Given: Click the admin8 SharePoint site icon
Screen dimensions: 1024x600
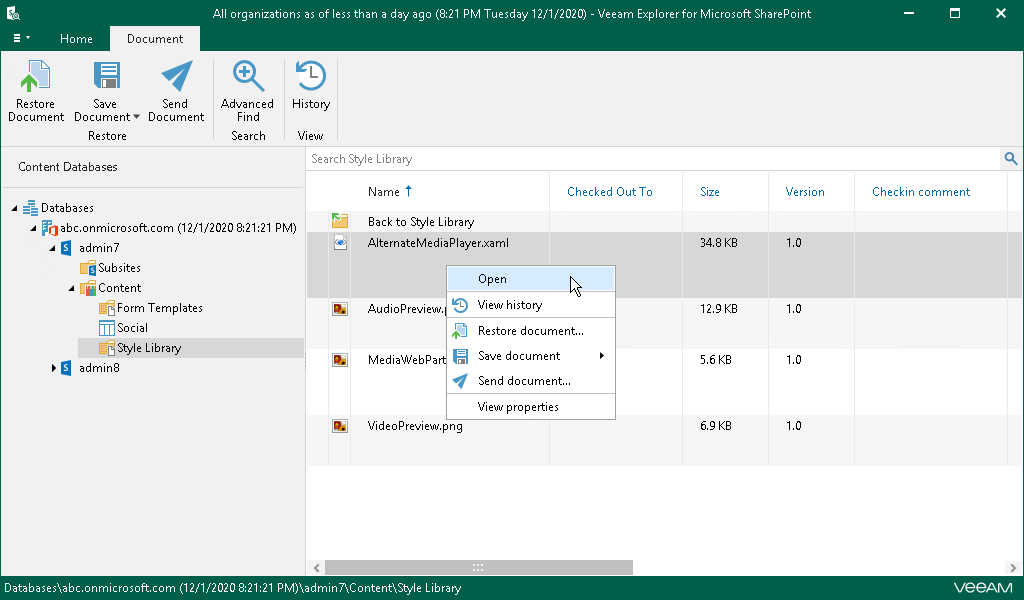Looking at the screenshot, I should pos(66,368).
